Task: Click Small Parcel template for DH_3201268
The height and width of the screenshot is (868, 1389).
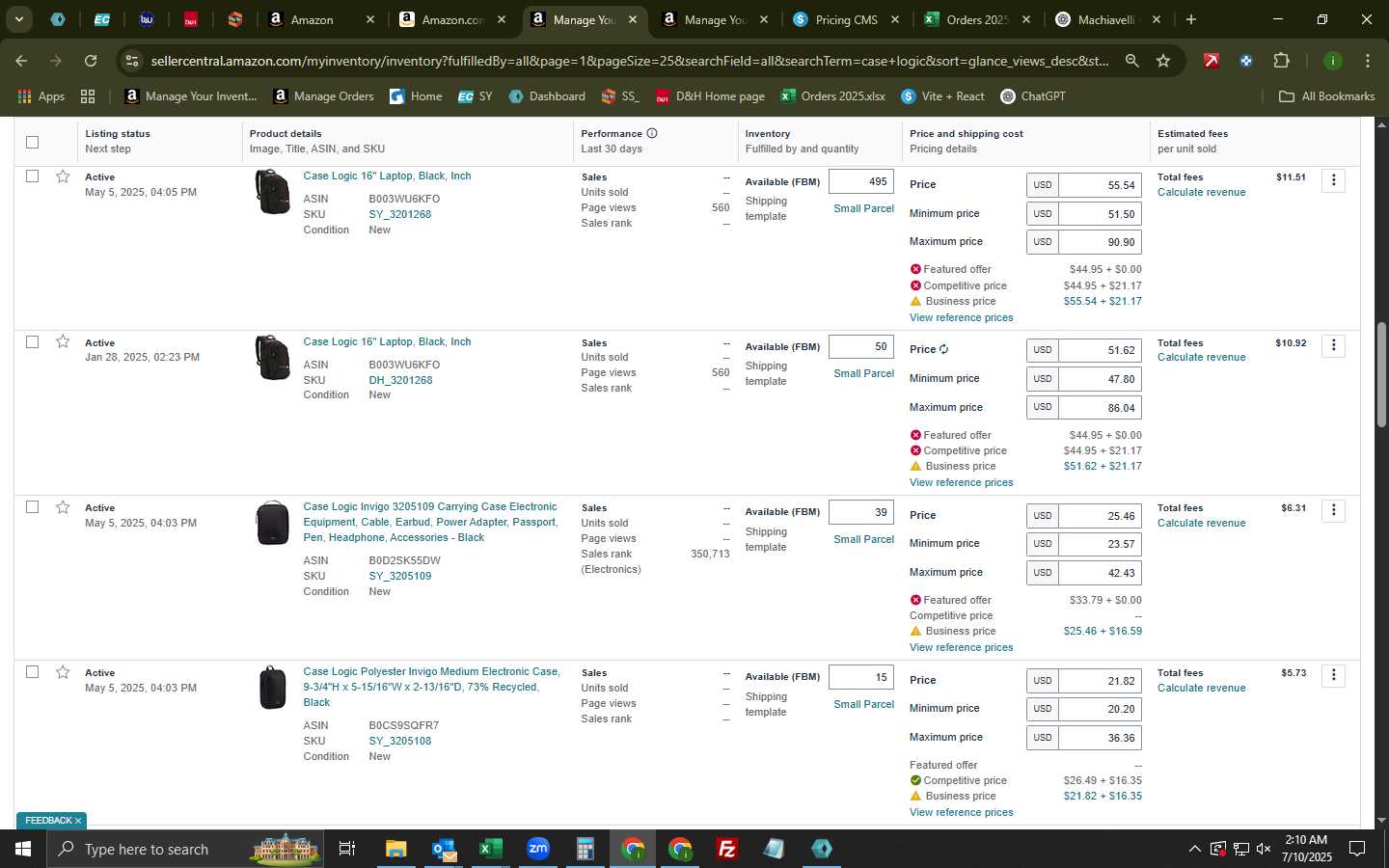Action: click(x=863, y=373)
